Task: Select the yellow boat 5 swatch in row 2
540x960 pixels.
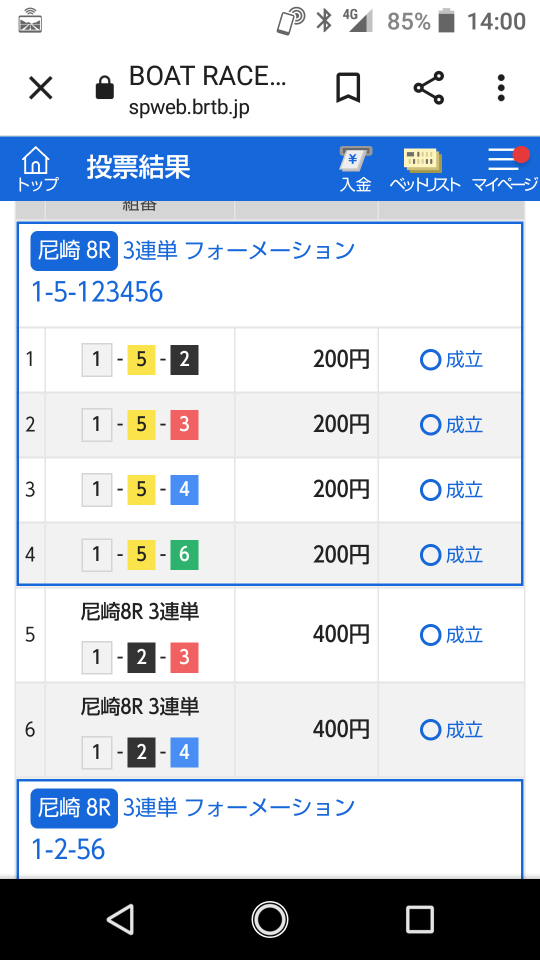Action: click(141, 425)
